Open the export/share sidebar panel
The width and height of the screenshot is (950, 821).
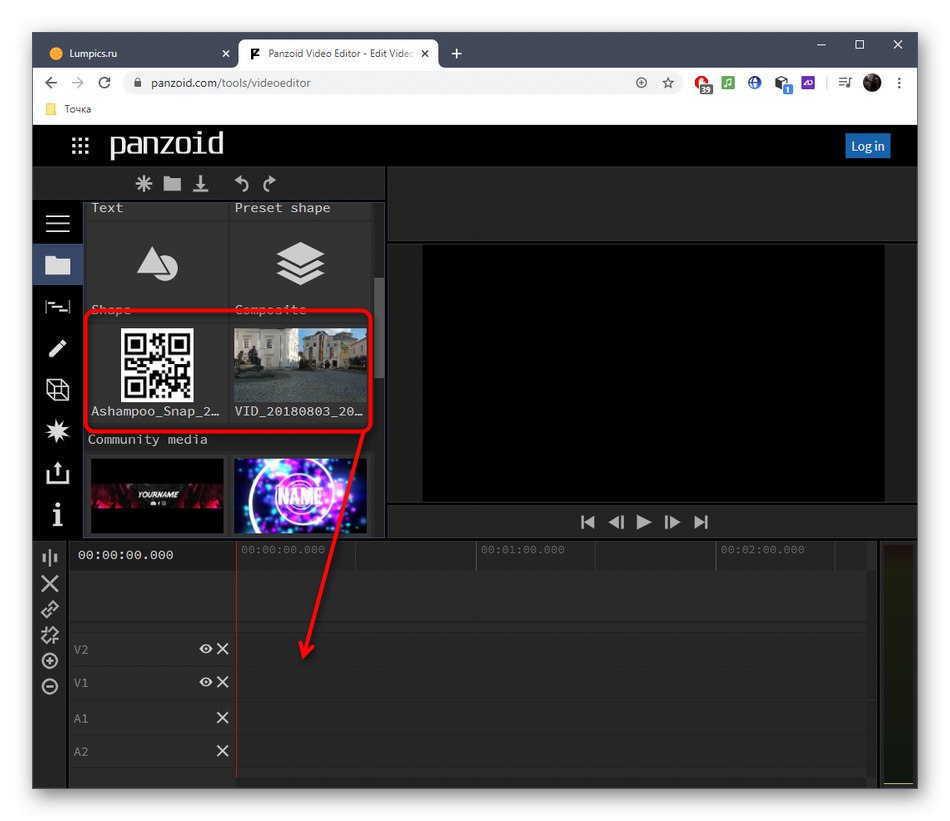point(58,473)
